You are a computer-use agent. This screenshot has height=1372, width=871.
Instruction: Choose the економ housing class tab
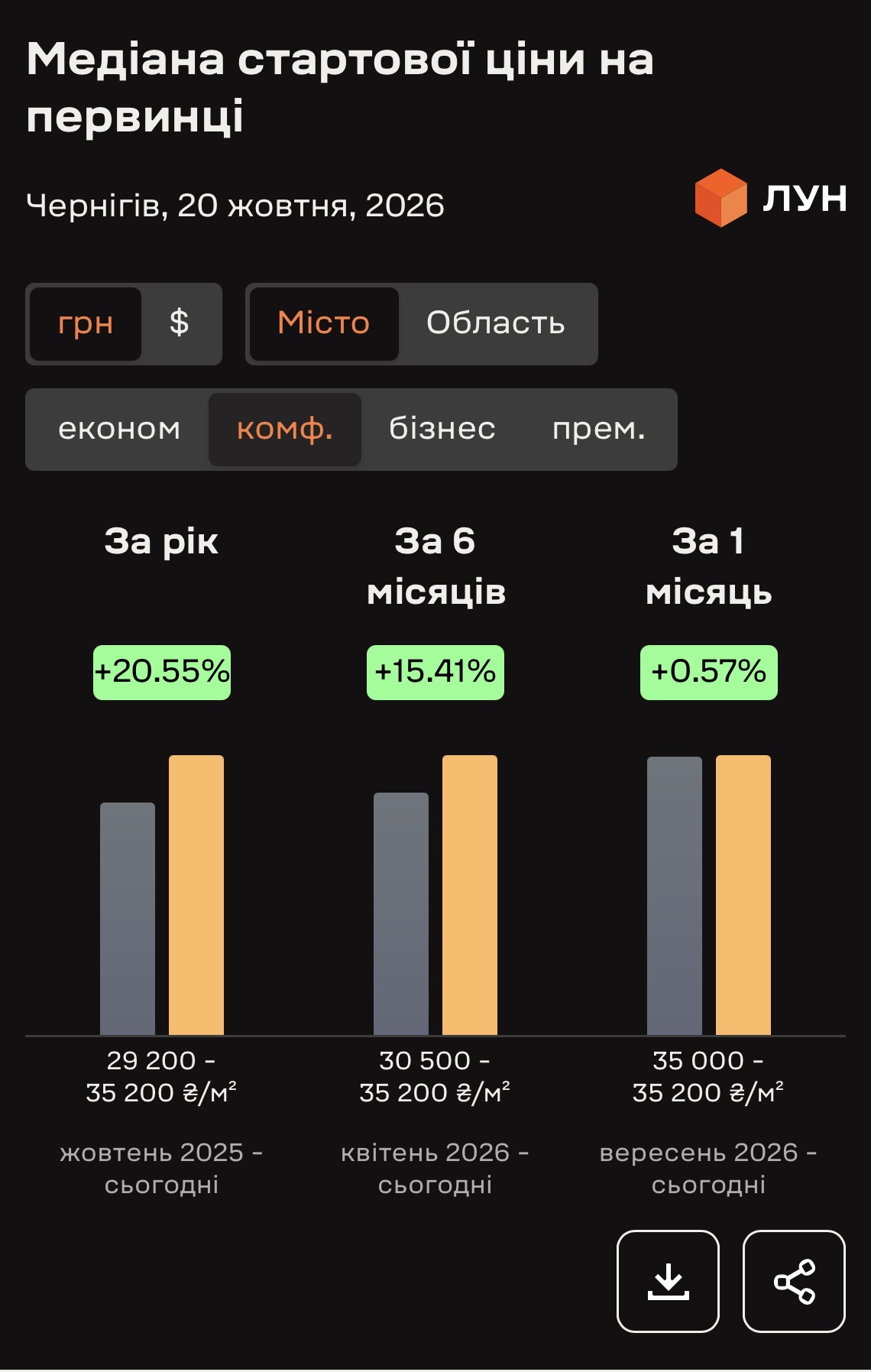coord(119,429)
